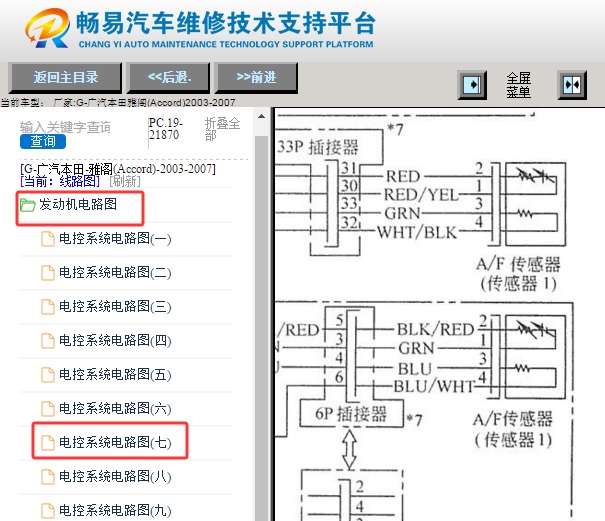Open 电控系统电路图(三)
Viewport: 605px width, 521px height.
pyautogui.click(x=115, y=306)
